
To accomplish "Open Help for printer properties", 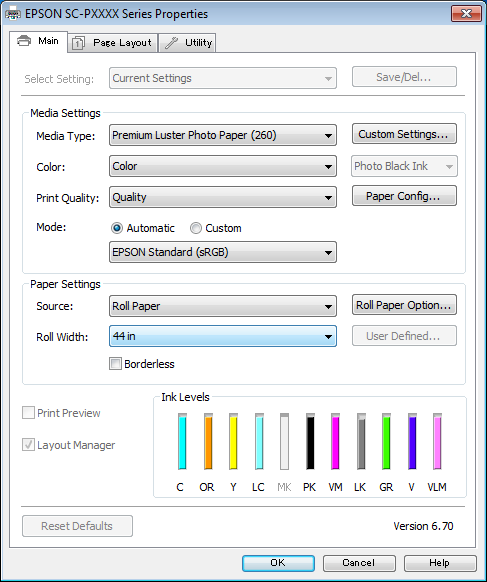I will click(x=440, y=563).
